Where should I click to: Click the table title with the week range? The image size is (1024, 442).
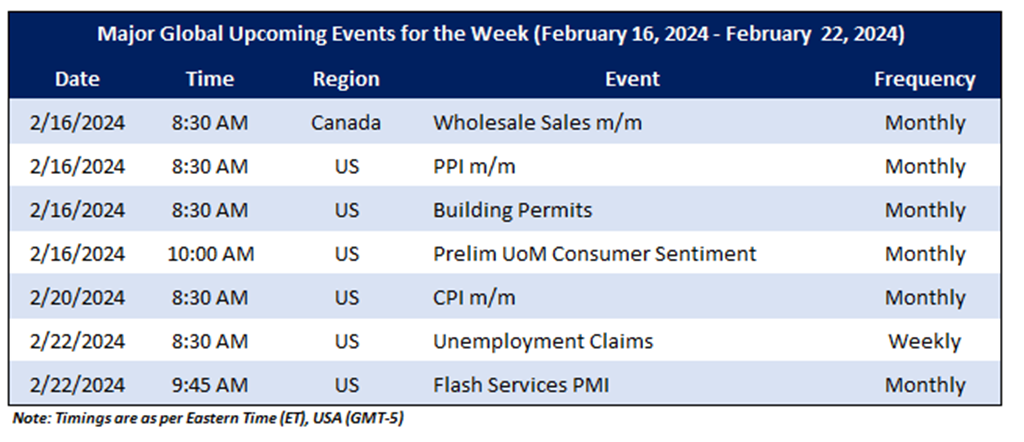point(501,35)
